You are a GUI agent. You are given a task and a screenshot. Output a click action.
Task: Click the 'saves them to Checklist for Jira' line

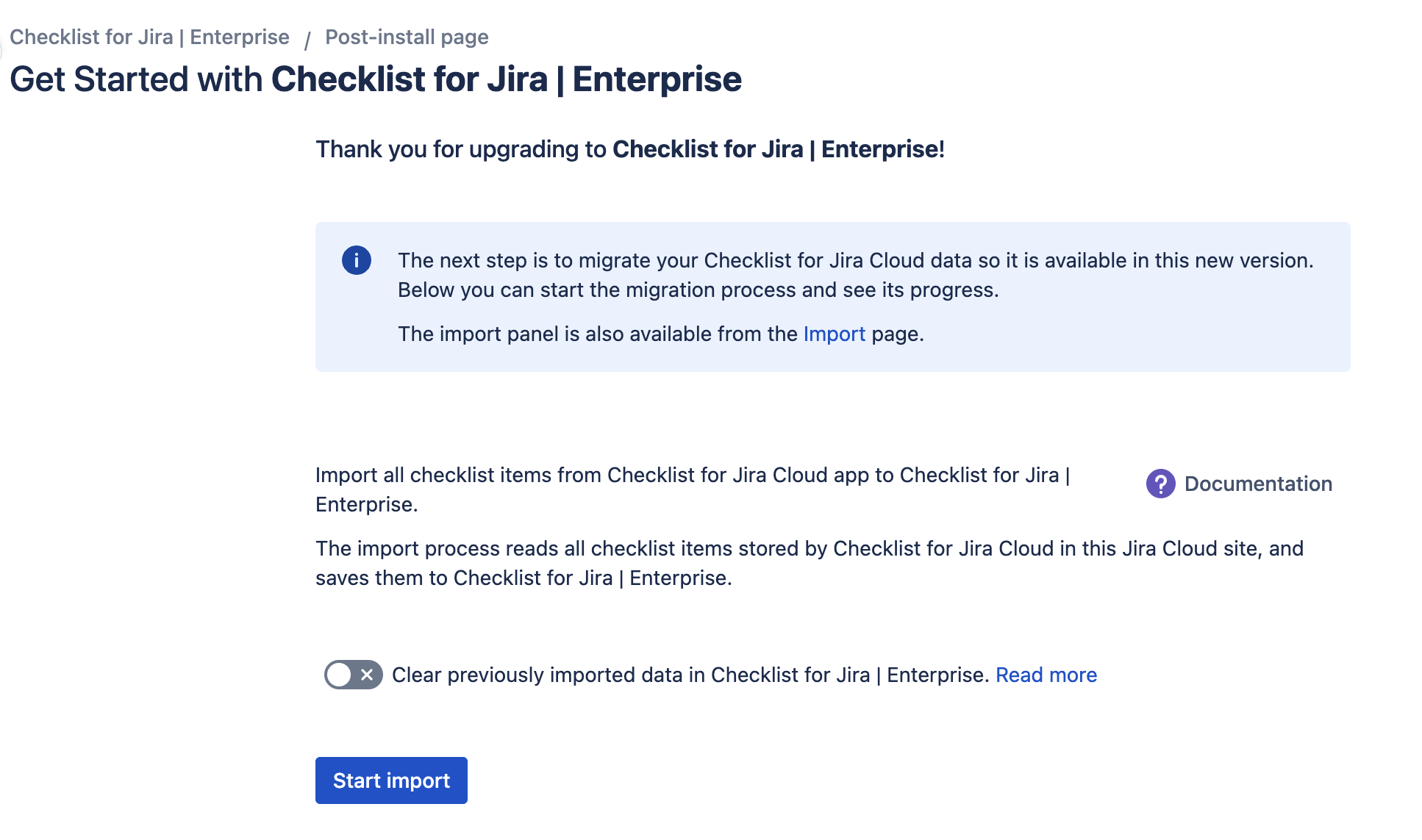coord(524,578)
